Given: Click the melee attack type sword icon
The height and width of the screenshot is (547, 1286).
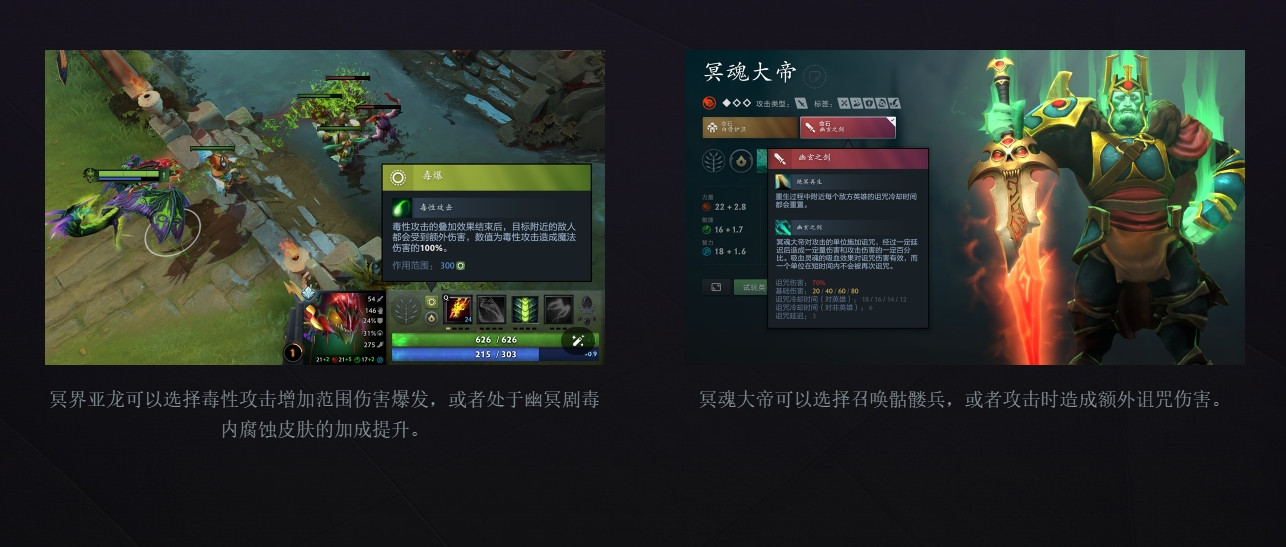Looking at the screenshot, I should [801, 103].
